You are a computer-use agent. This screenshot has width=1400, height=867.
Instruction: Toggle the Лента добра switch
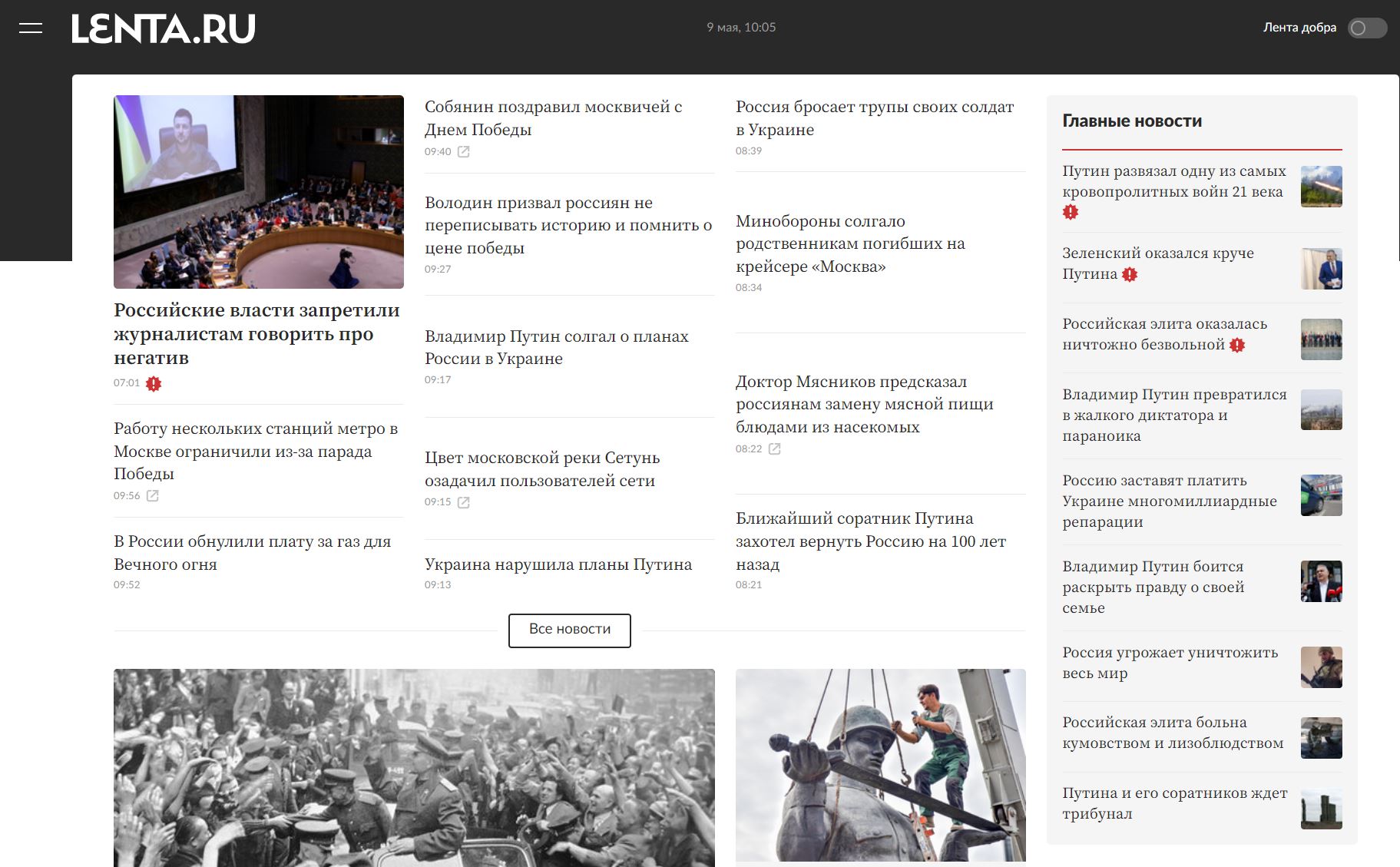coord(1367,28)
